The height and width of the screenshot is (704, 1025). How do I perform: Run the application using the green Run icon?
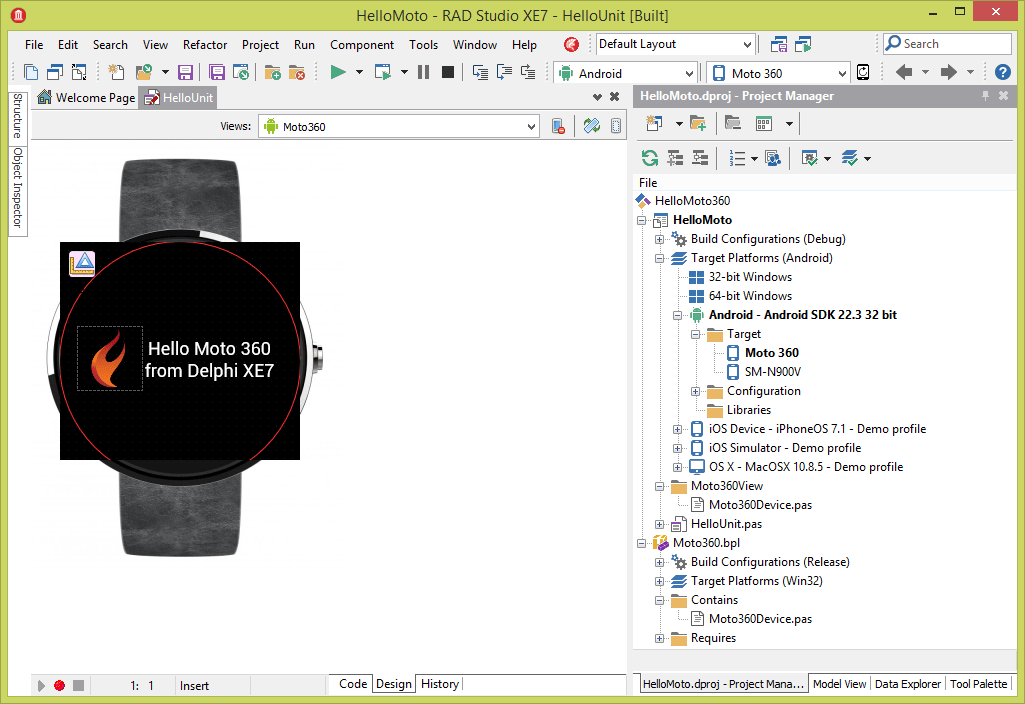pos(338,72)
